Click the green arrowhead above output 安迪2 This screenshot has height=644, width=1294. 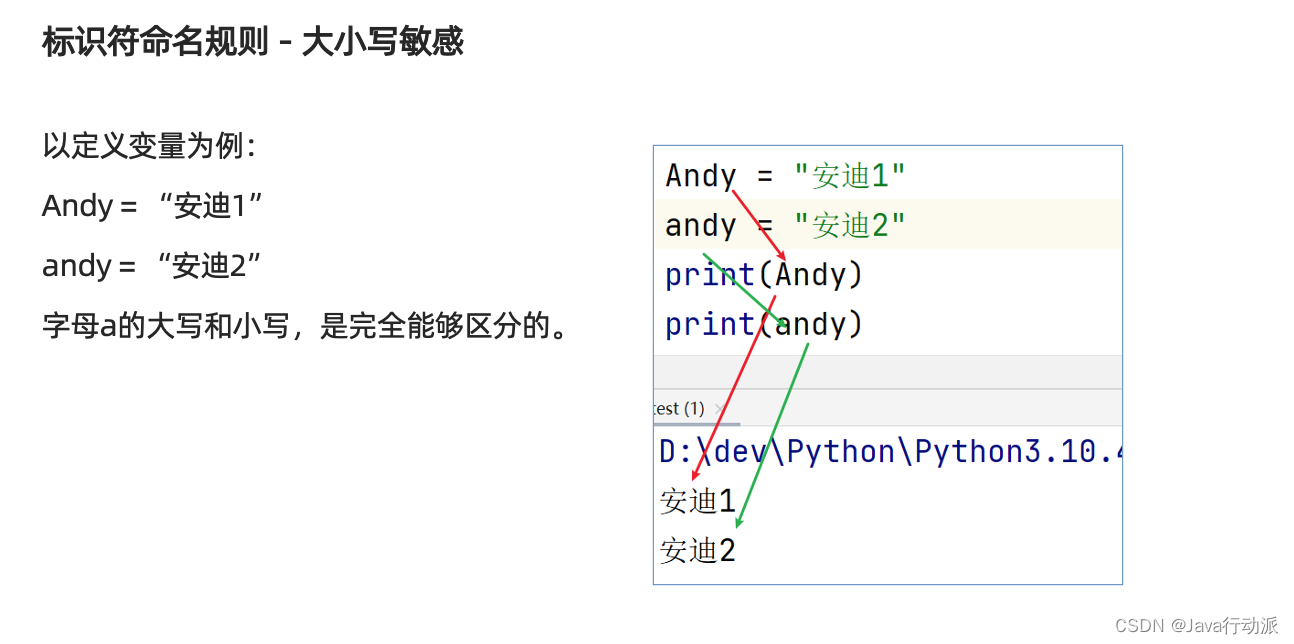tap(739, 522)
